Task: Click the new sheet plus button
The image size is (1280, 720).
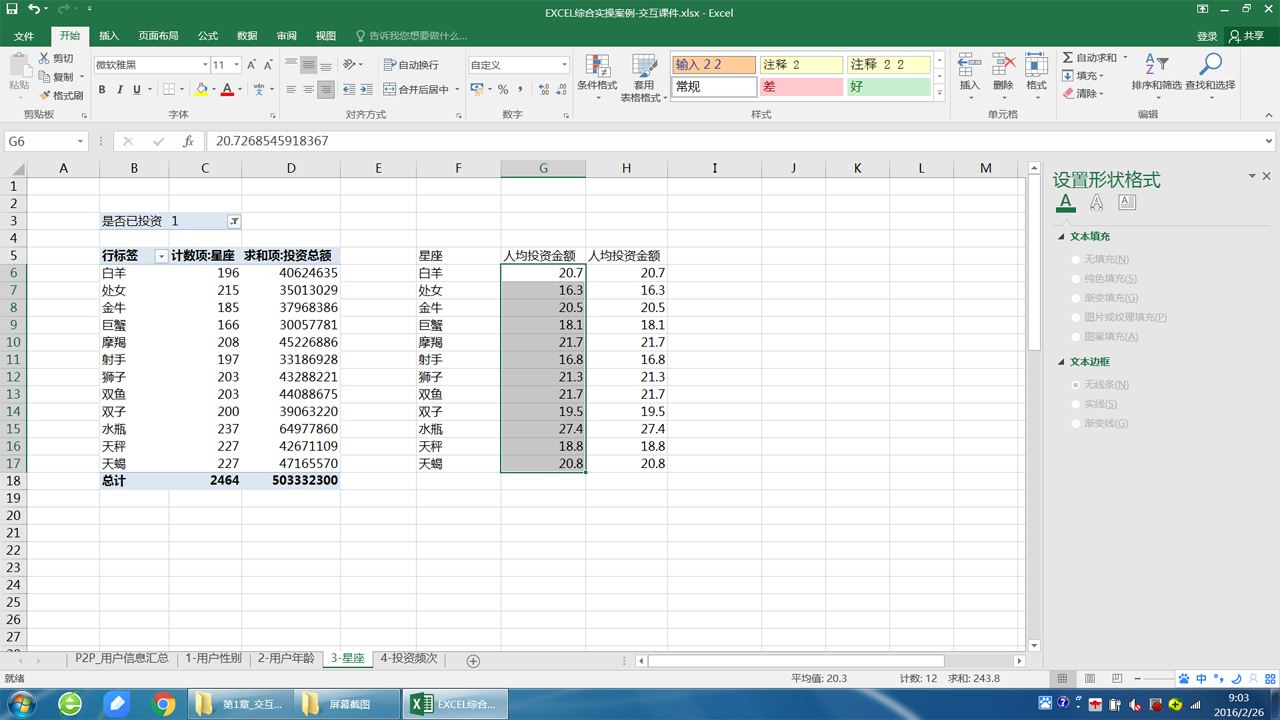Action: (473, 661)
